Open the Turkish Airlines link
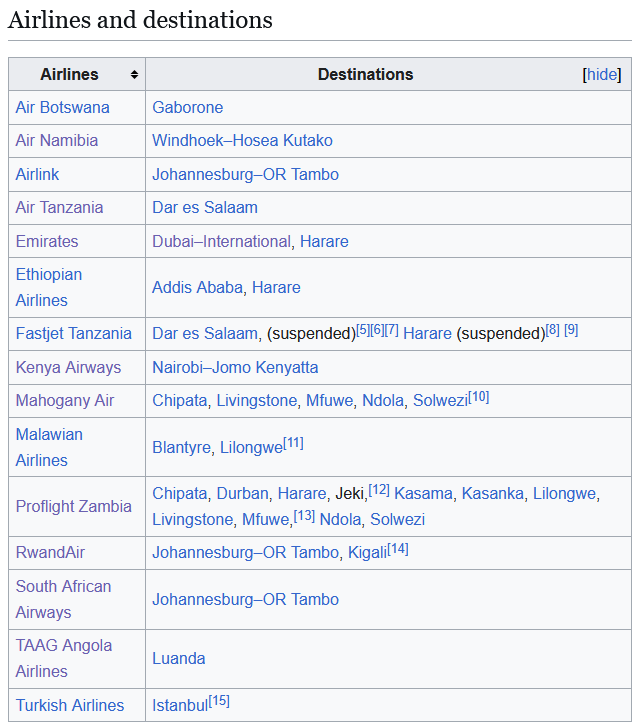The height and width of the screenshot is (726, 638). (x=70, y=705)
